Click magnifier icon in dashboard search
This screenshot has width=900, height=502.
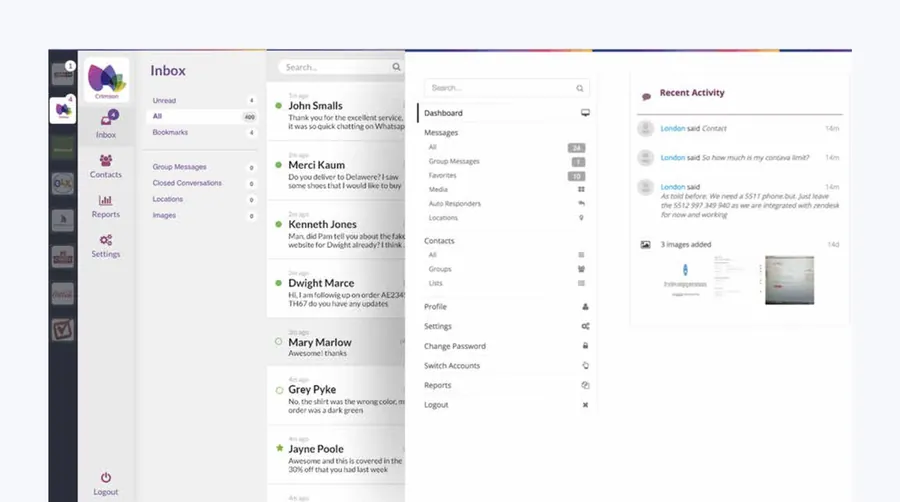[580, 88]
